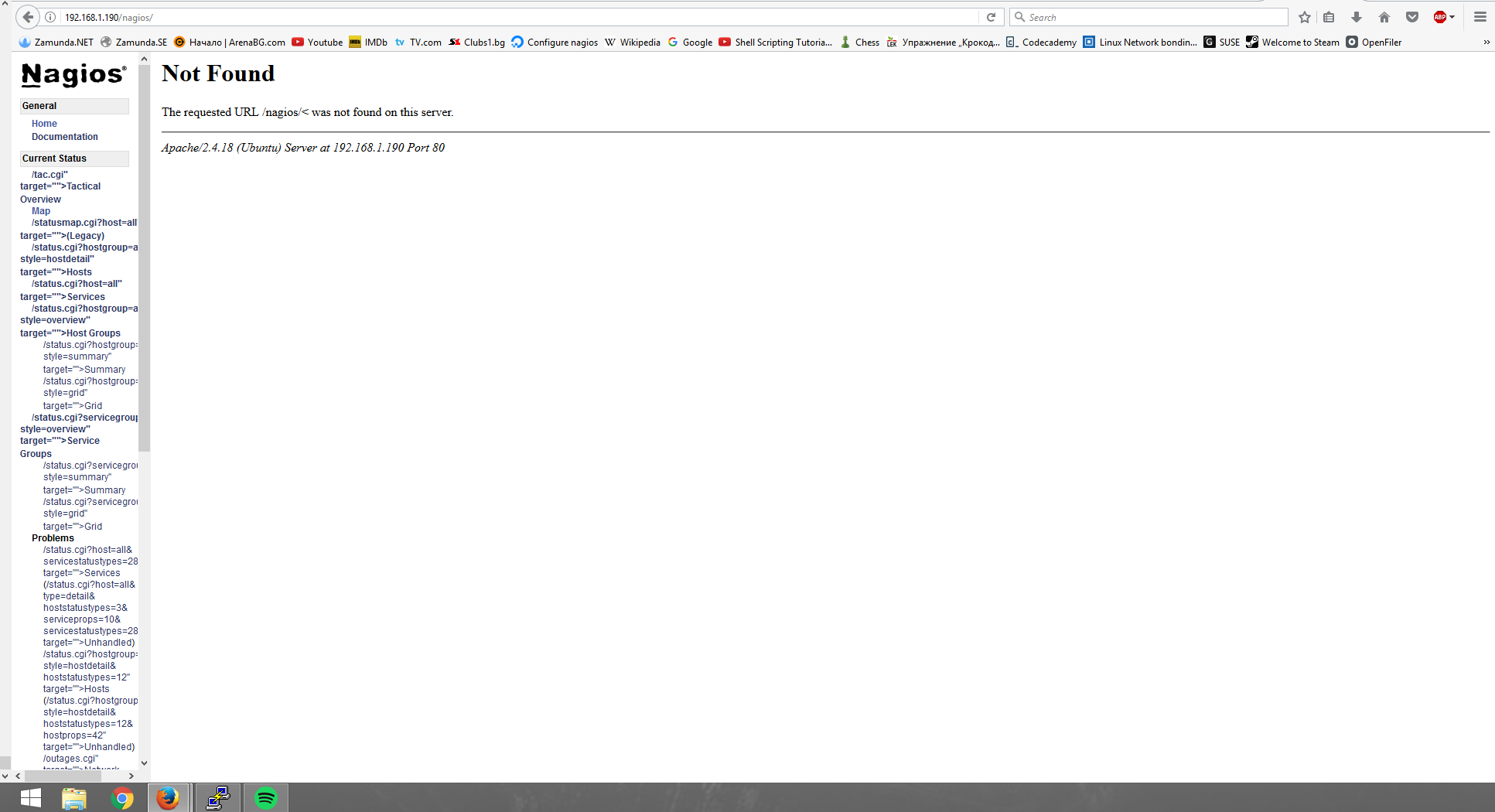The width and height of the screenshot is (1495, 812).
Task: Show more bookmarks with the overflow chevron
Action: pos(1486,43)
